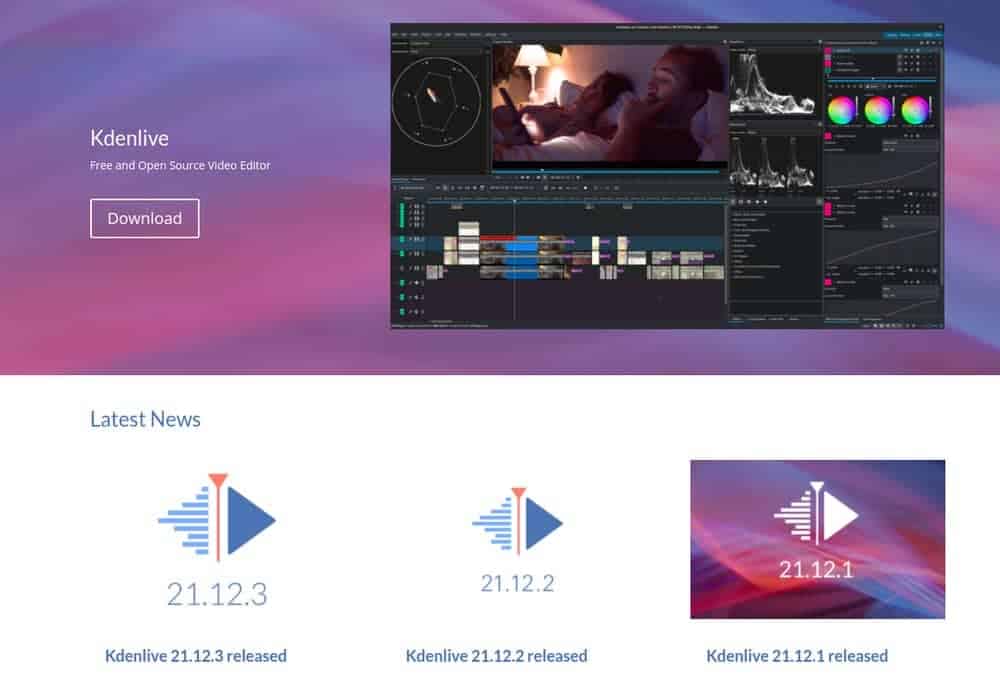Open the Kdenlive 21.12.3 released article link
Image resolution: width=1000 pixels, height=676 pixels.
pos(196,656)
